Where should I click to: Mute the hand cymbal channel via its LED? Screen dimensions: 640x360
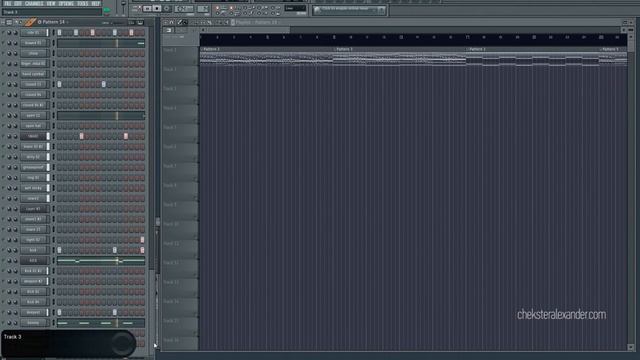pos(3,74)
